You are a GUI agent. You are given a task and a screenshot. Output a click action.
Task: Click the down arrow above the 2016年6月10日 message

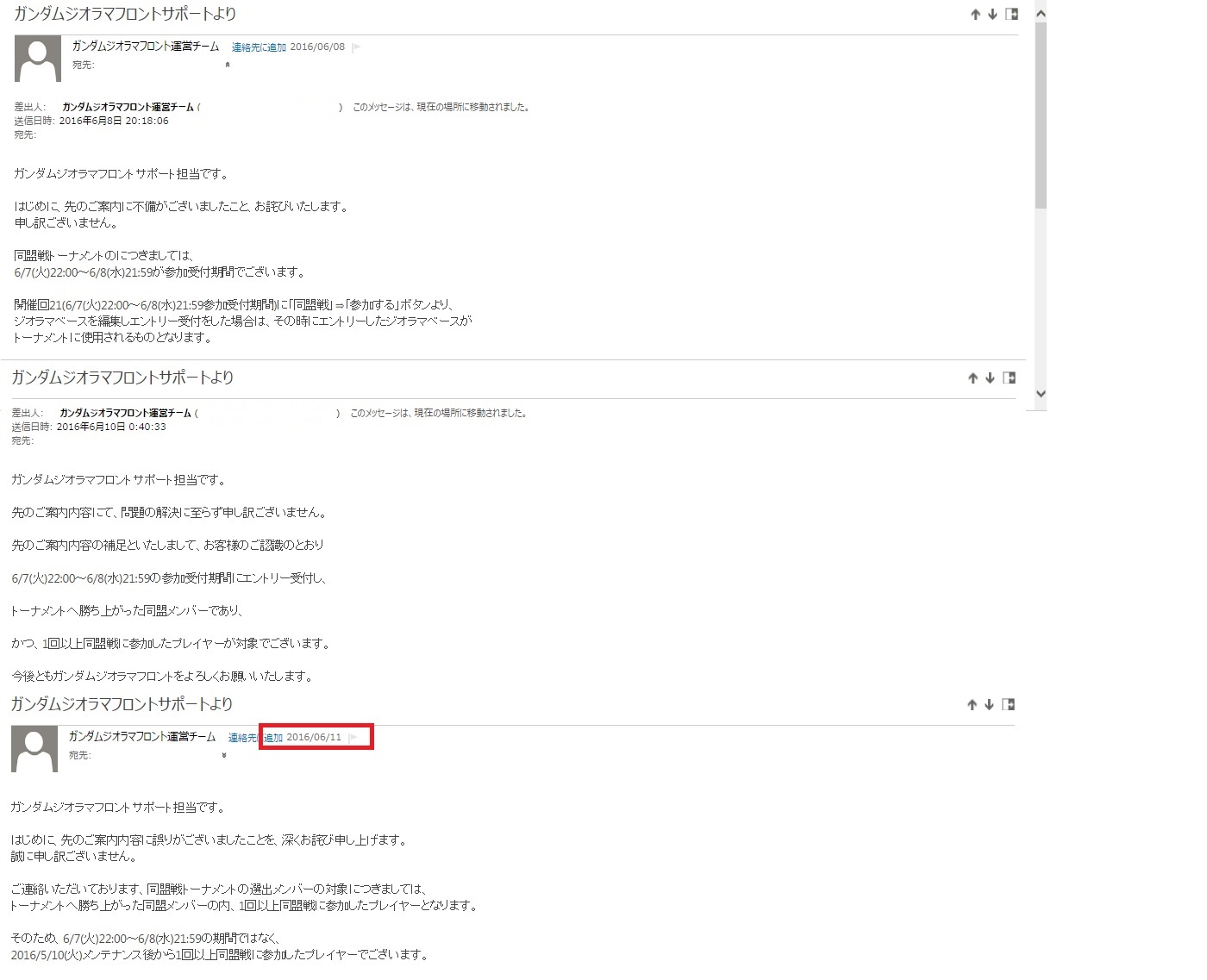point(990,378)
